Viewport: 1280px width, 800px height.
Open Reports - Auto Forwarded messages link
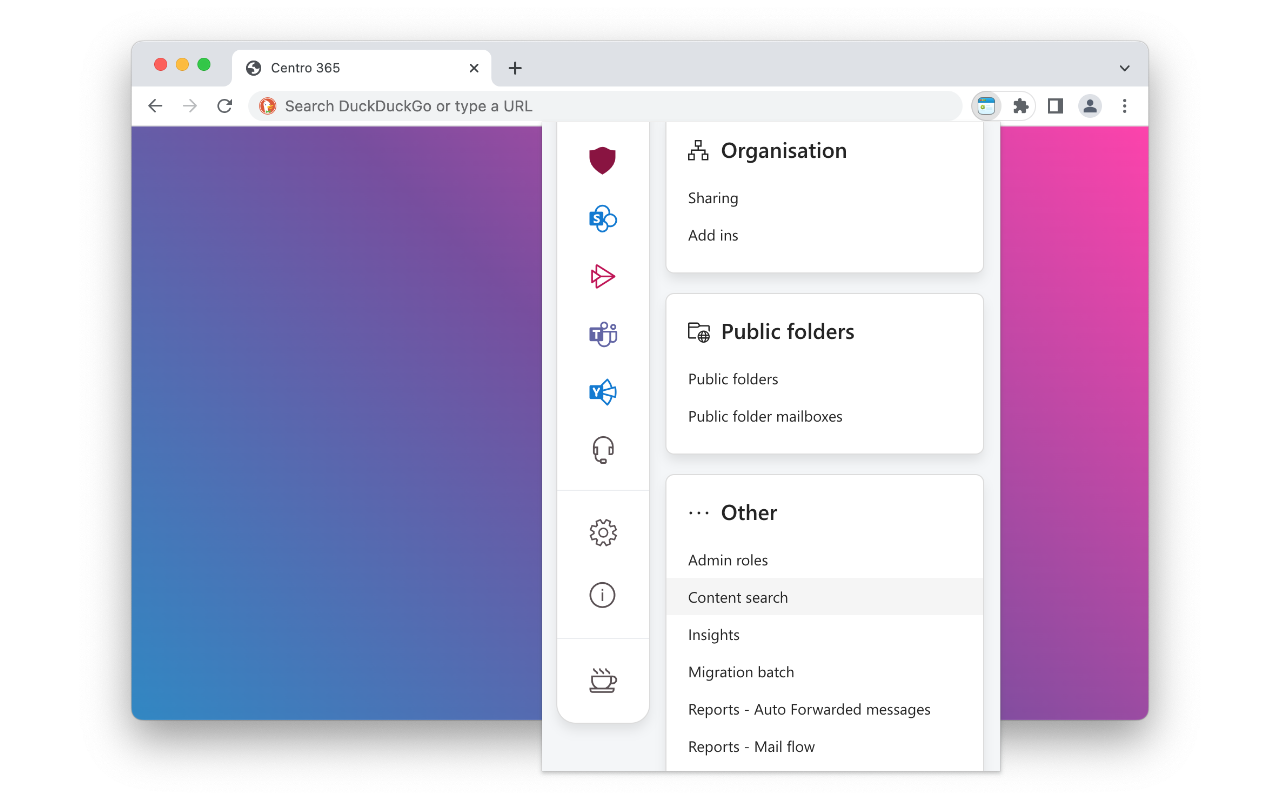tap(809, 709)
